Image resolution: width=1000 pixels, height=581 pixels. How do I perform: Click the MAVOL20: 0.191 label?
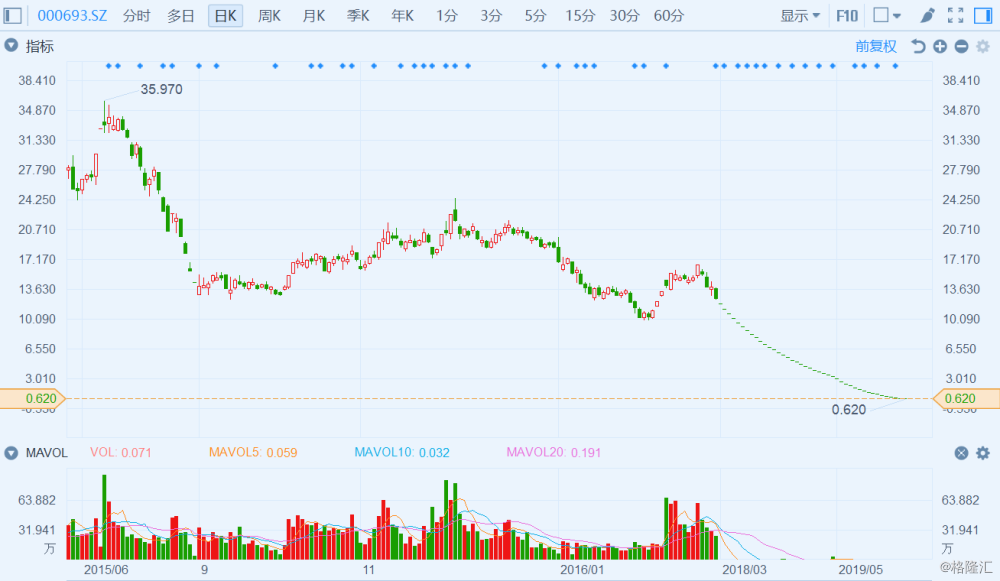coord(554,452)
